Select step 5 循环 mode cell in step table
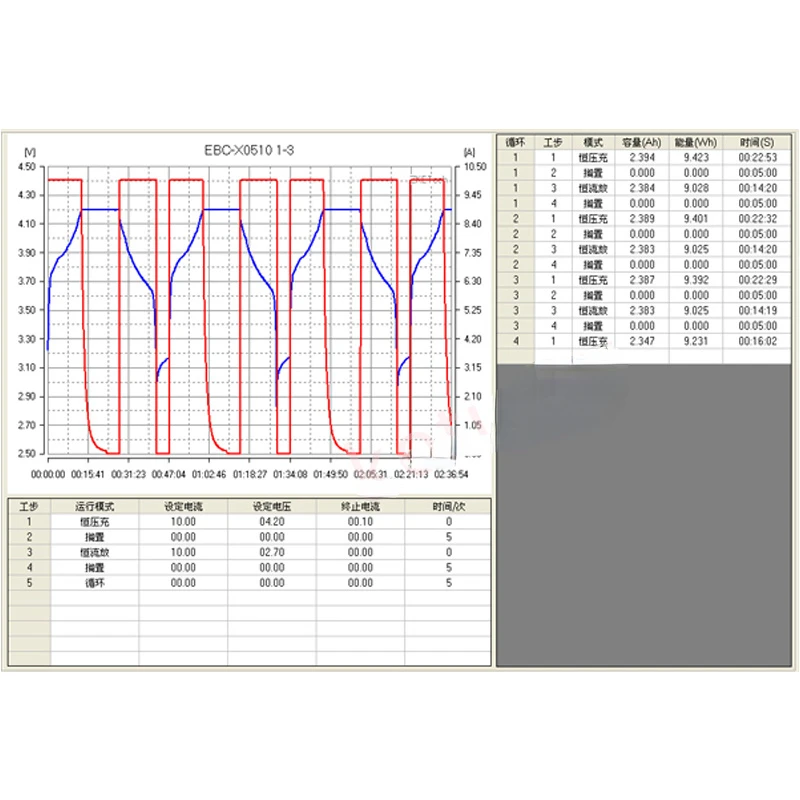The height and width of the screenshot is (800, 800). point(94,583)
